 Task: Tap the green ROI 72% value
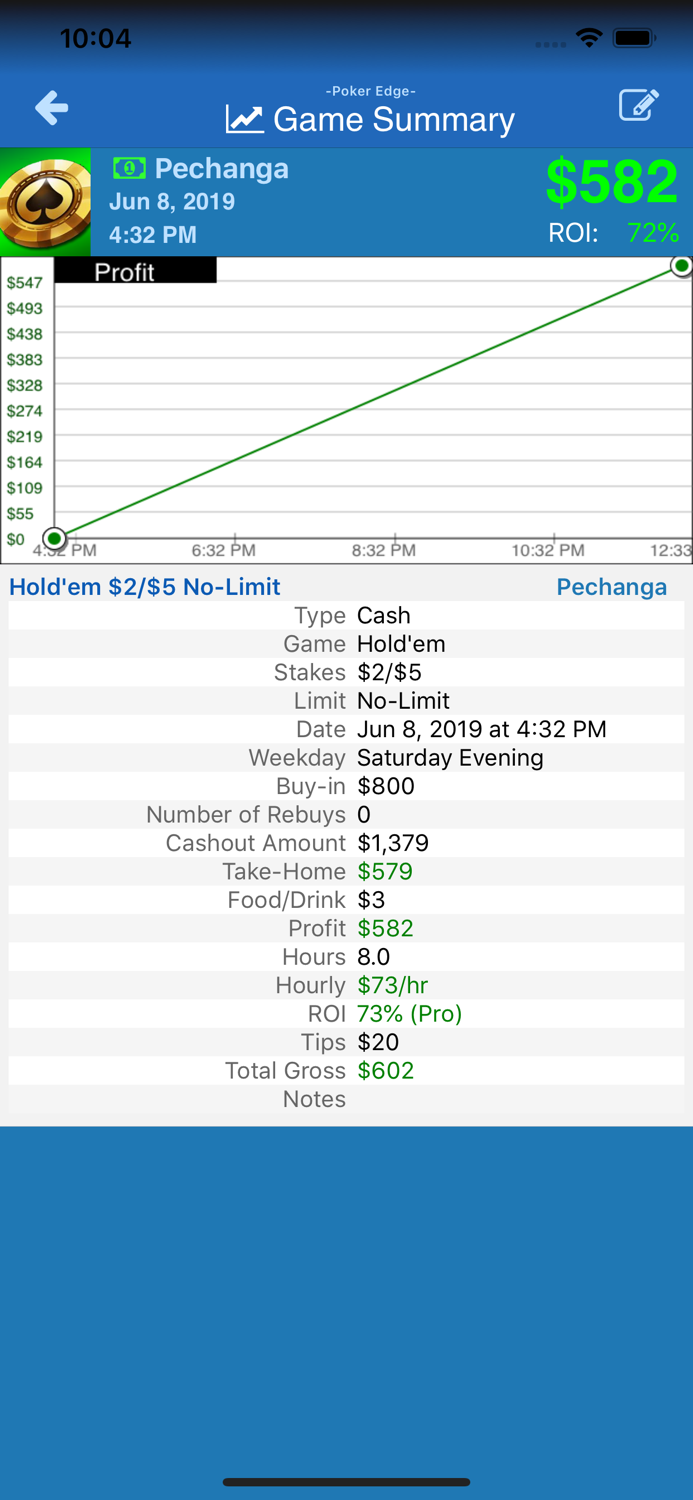pyautogui.click(x=655, y=232)
